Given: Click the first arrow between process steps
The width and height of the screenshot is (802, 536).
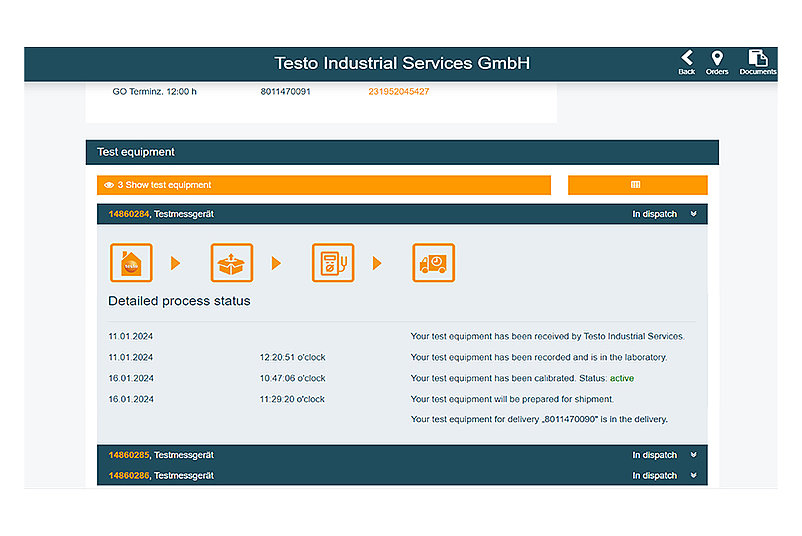Looking at the screenshot, I should point(175,263).
